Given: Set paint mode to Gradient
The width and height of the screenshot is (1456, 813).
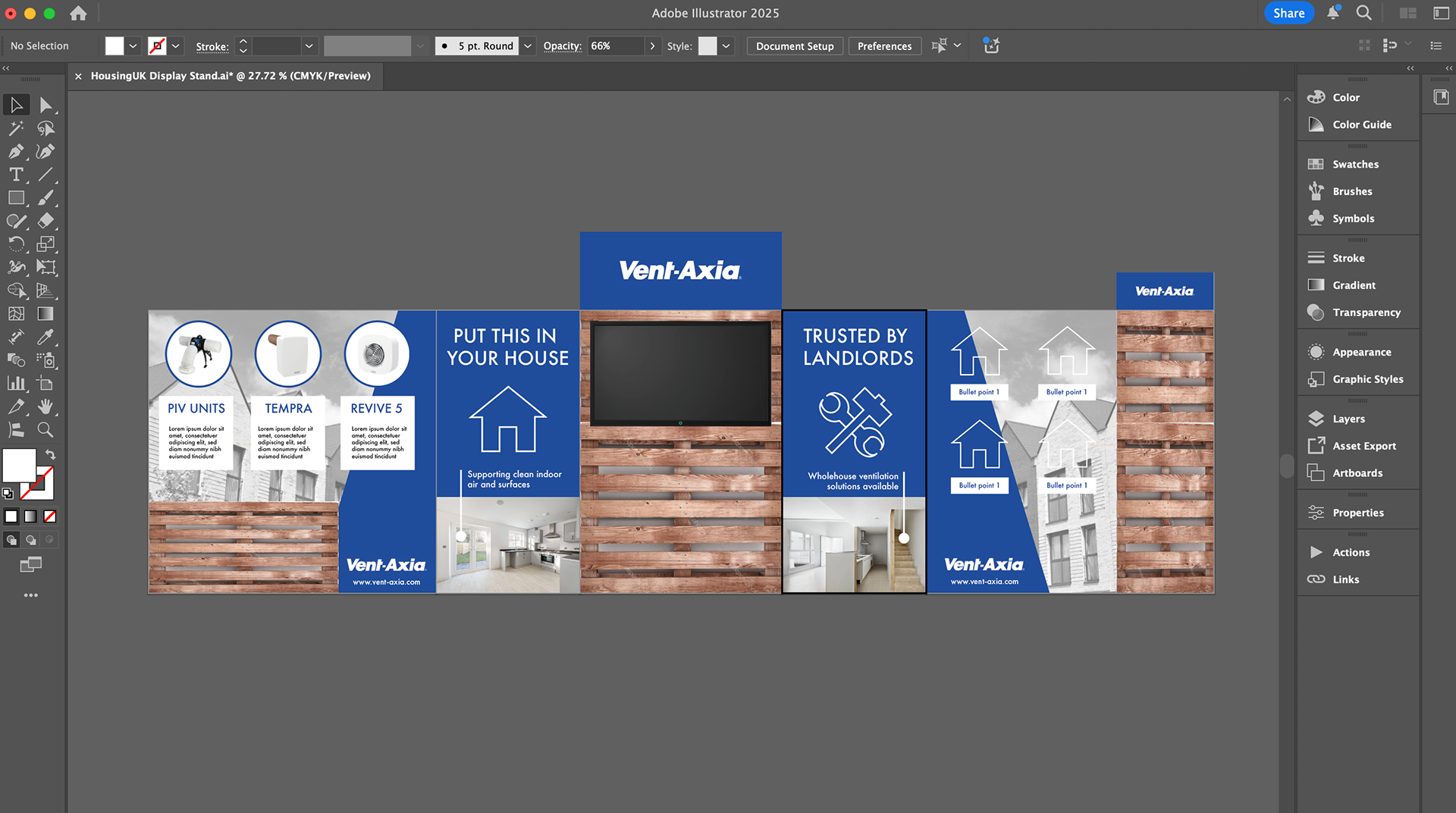Looking at the screenshot, I should (x=30, y=516).
